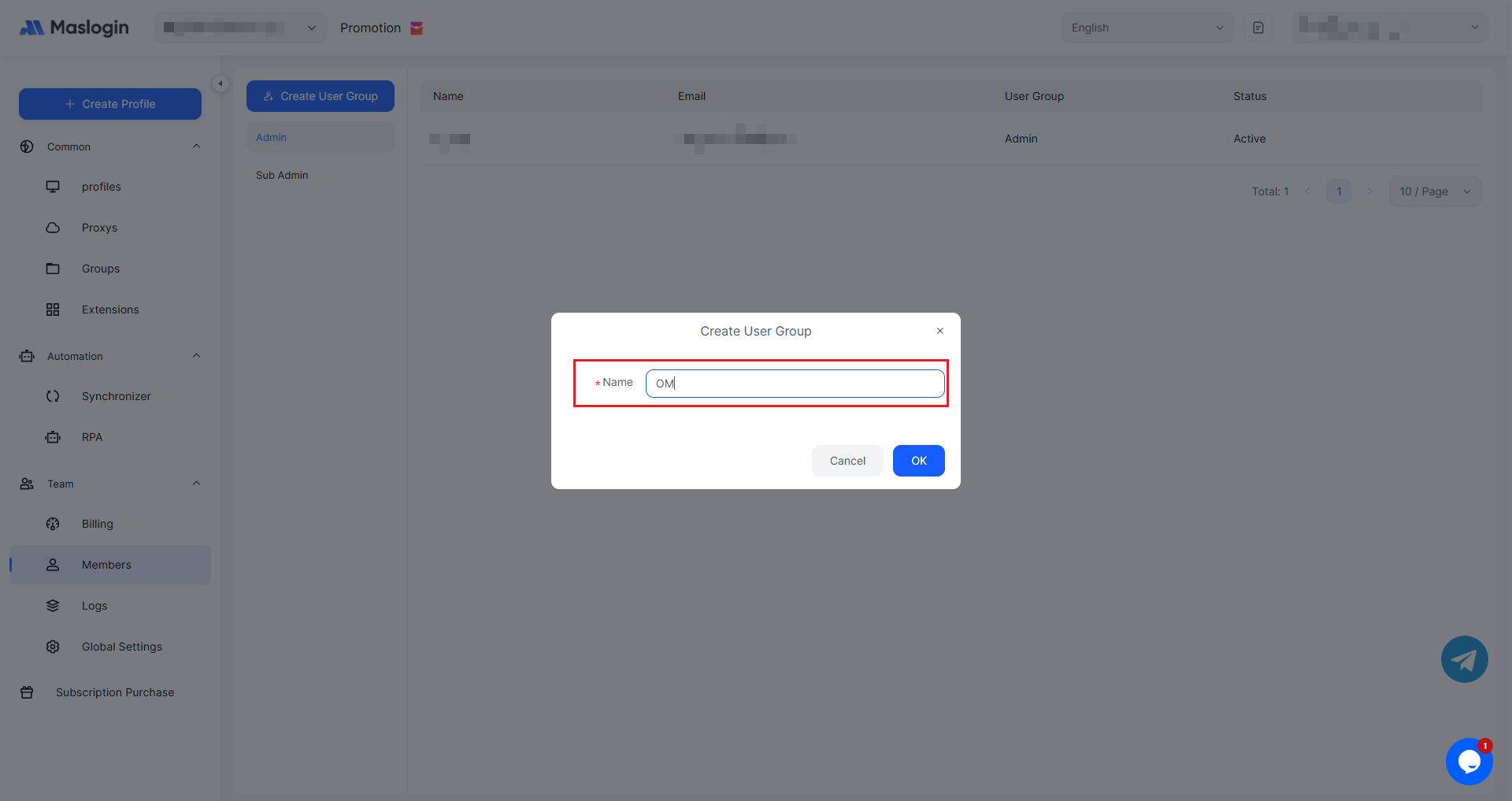This screenshot has height=801, width=1512.
Task: Click the Telegram floating icon
Action: pos(1464,659)
